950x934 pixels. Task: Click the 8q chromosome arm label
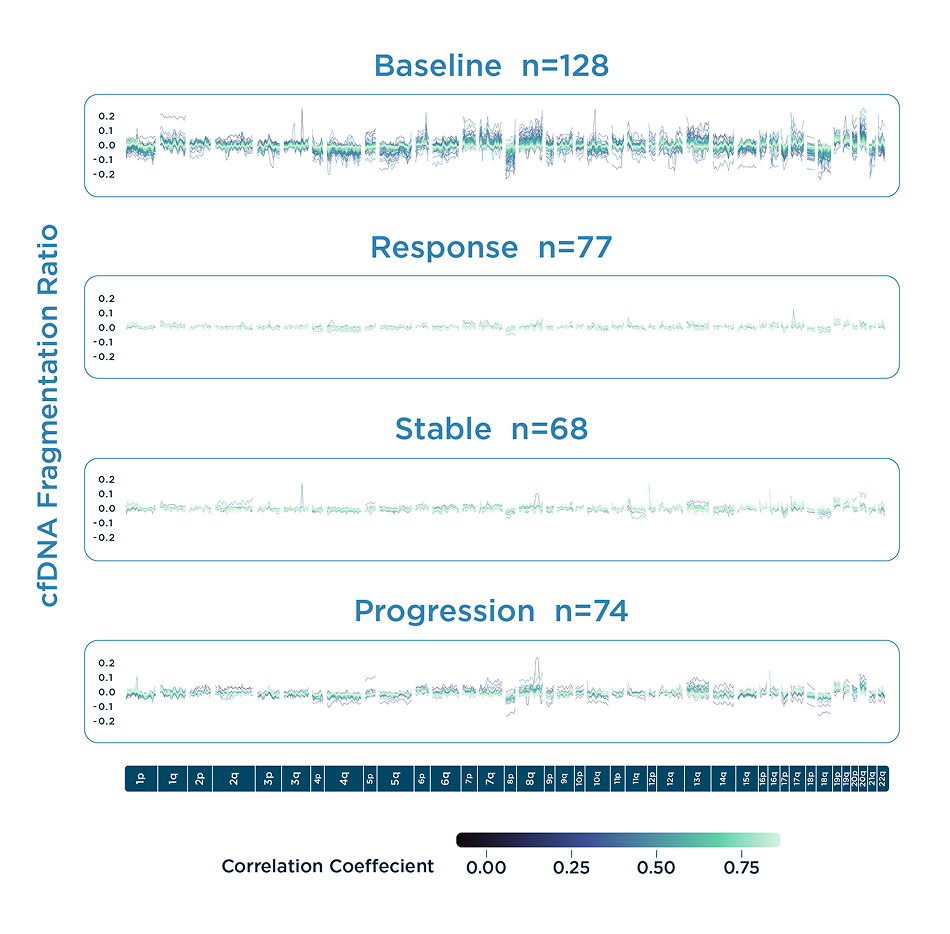point(530,779)
